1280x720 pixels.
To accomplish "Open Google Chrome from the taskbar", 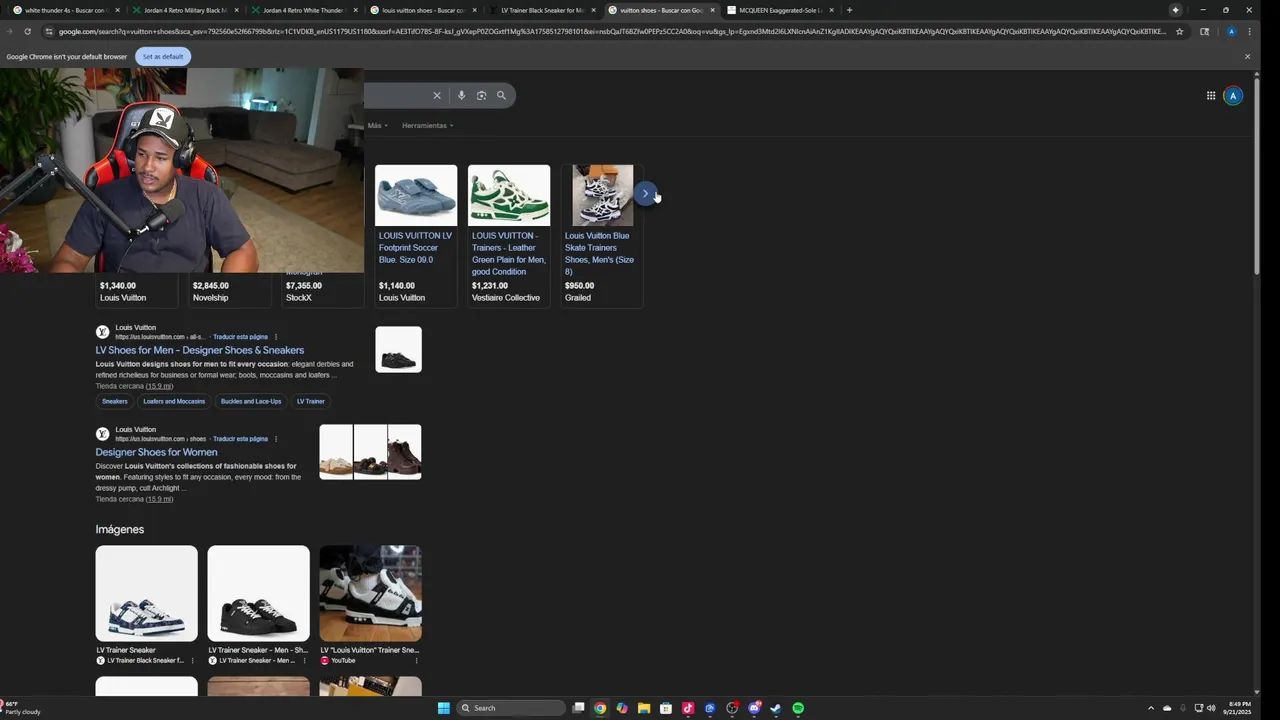I will pyautogui.click(x=600, y=708).
